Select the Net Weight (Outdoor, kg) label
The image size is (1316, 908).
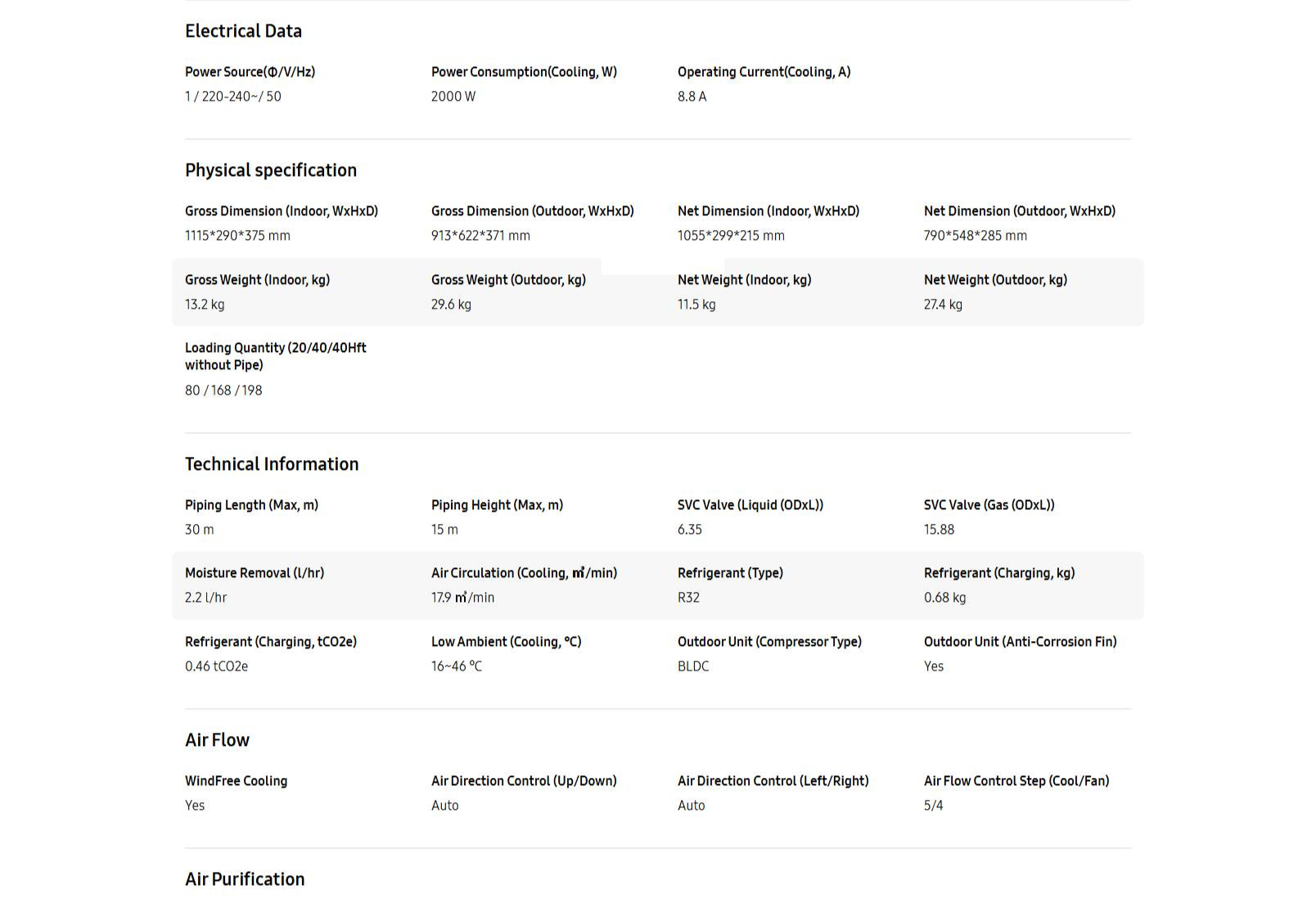(995, 280)
